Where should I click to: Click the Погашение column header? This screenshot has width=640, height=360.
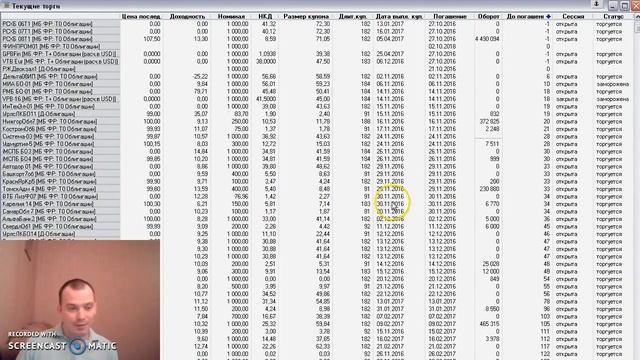(x=449, y=16)
